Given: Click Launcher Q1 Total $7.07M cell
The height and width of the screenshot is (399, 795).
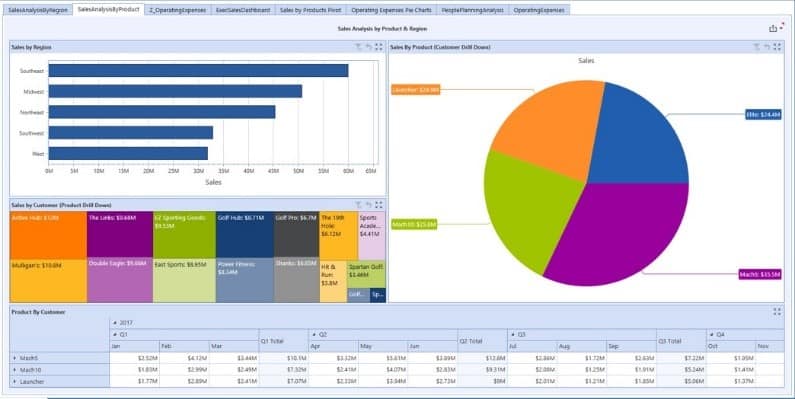Looking at the screenshot, I should (x=283, y=381).
